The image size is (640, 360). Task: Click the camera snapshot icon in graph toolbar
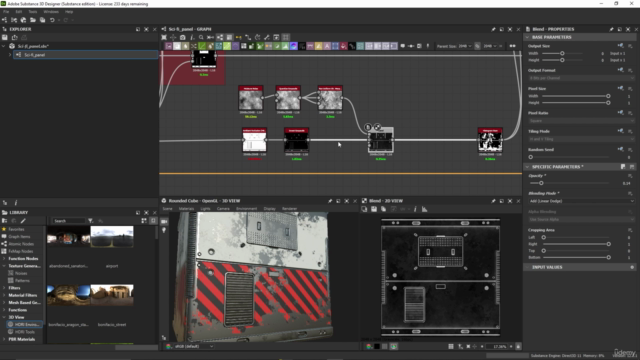[x=182, y=37]
